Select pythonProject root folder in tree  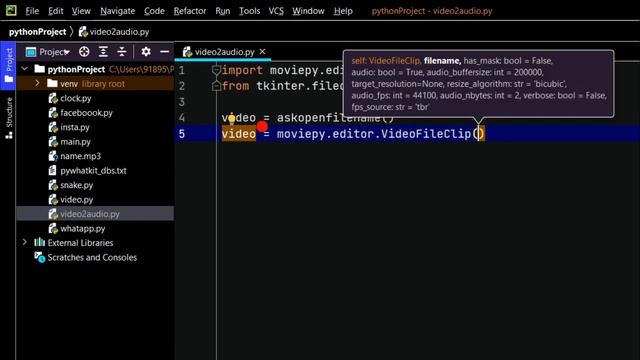76,69
